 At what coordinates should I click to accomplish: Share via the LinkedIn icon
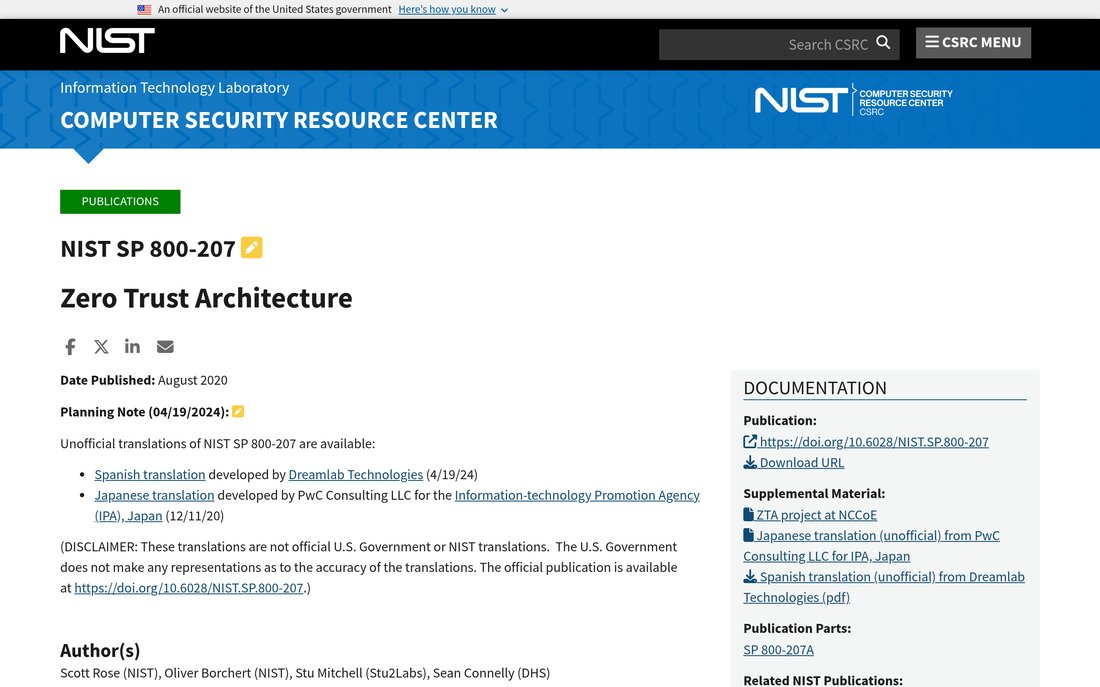[133, 346]
